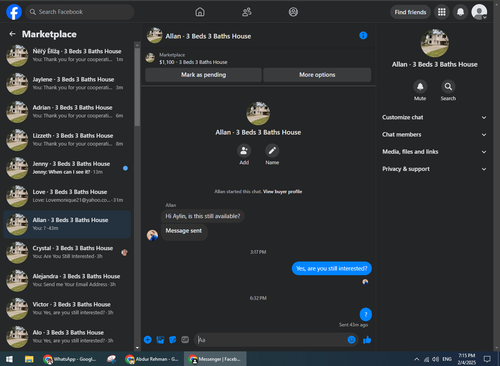This screenshot has width=500, height=366.
Task: Open the Home feed icon
Action: coord(200,12)
